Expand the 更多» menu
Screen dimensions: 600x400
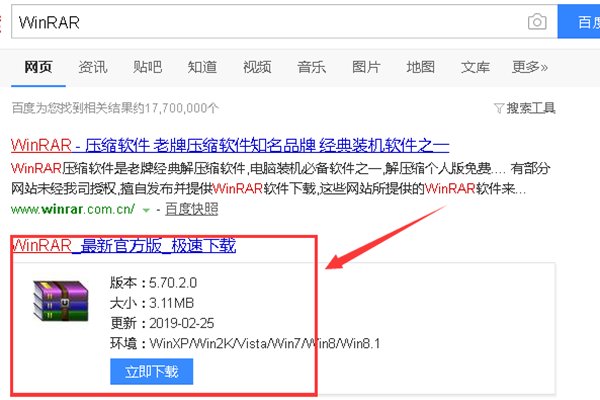pyautogui.click(x=530, y=67)
